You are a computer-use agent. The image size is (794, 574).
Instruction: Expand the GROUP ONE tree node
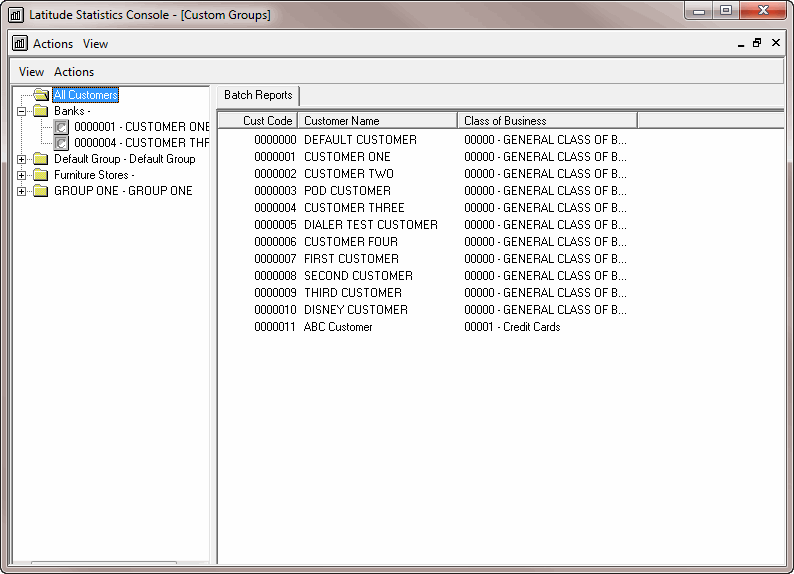click(x=21, y=191)
